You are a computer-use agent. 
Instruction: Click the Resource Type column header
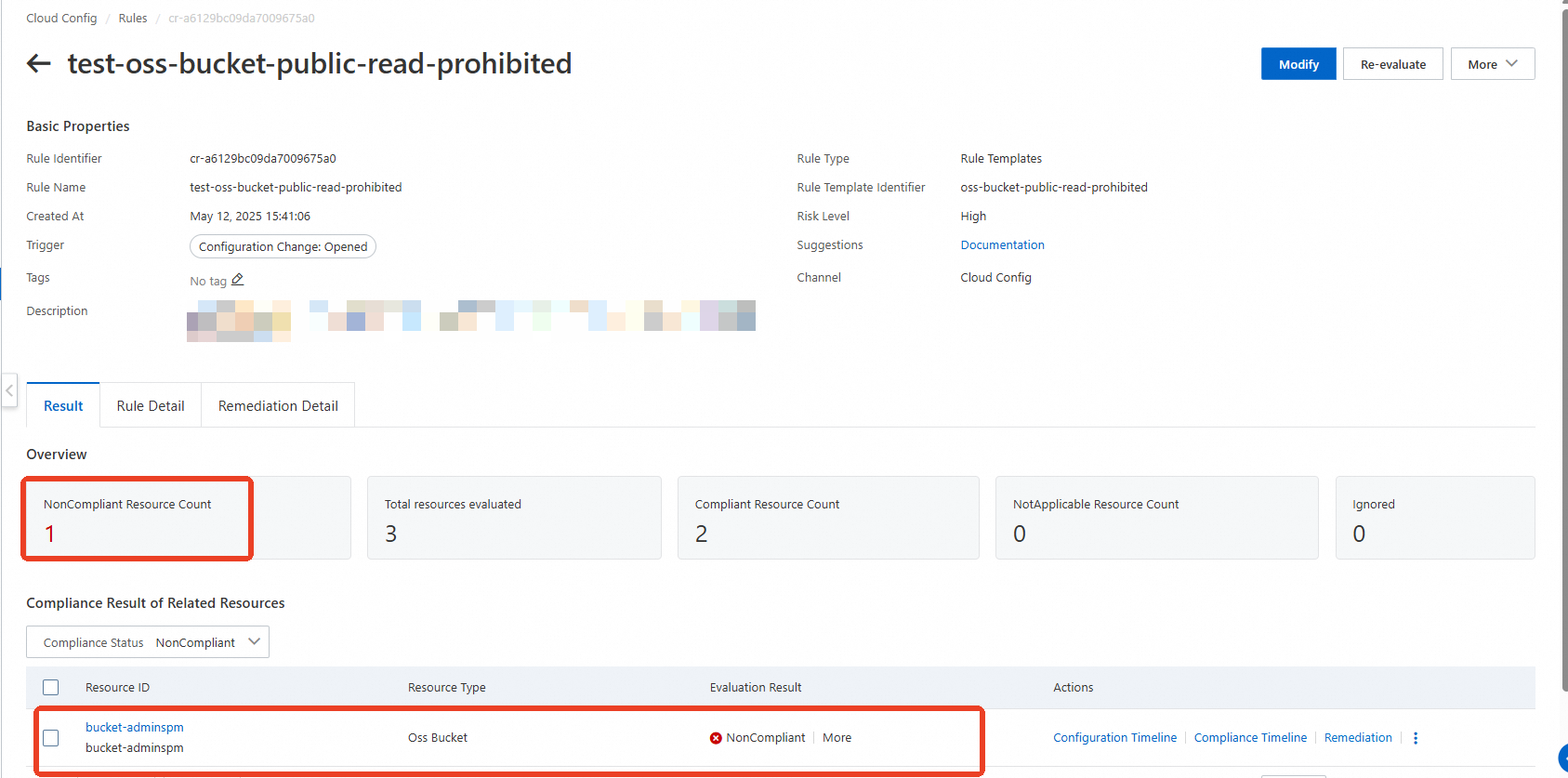447,688
